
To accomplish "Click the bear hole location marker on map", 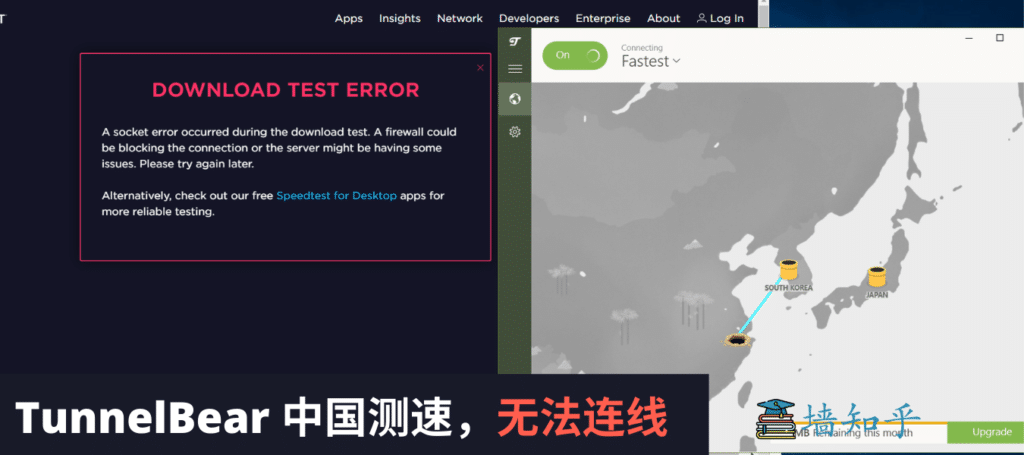I will (x=736, y=339).
